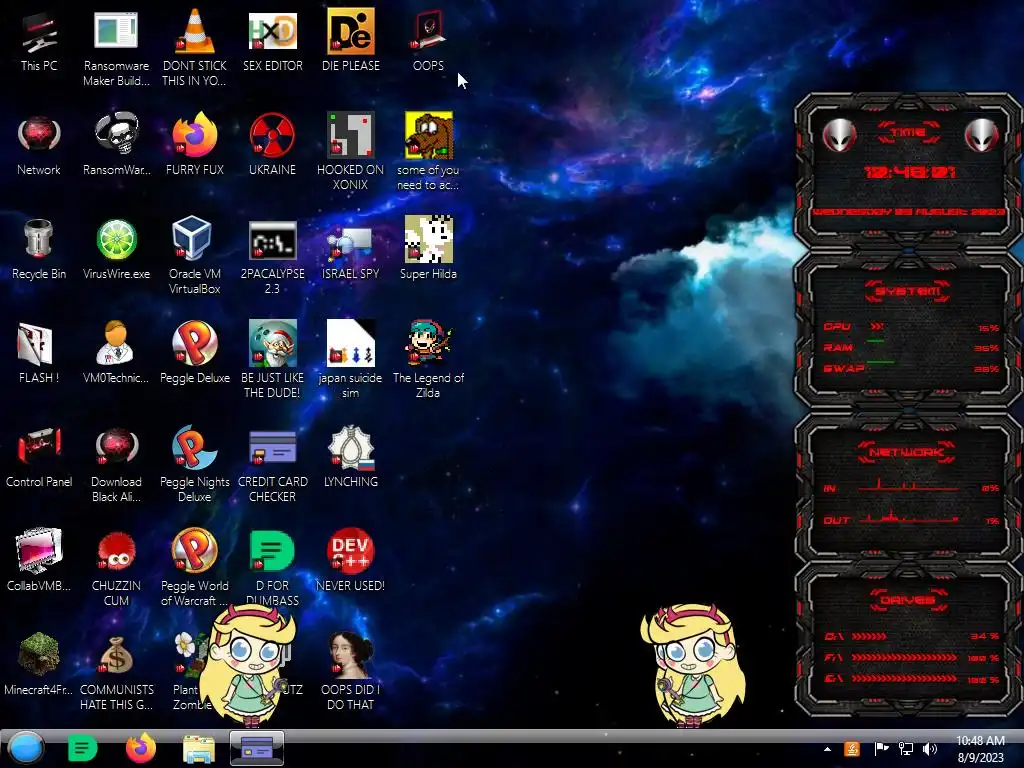Click the SYSTEM widget header
The image size is (1024, 768).
point(908,291)
